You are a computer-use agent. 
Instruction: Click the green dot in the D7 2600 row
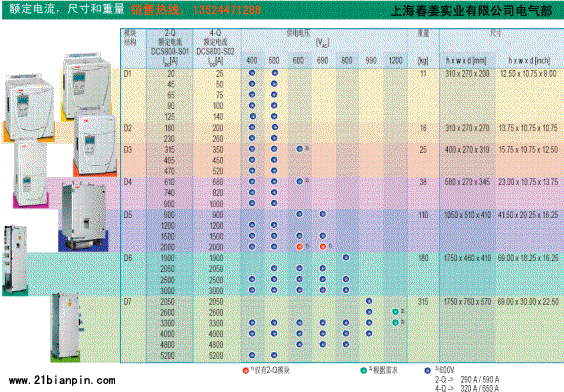coord(395,312)
